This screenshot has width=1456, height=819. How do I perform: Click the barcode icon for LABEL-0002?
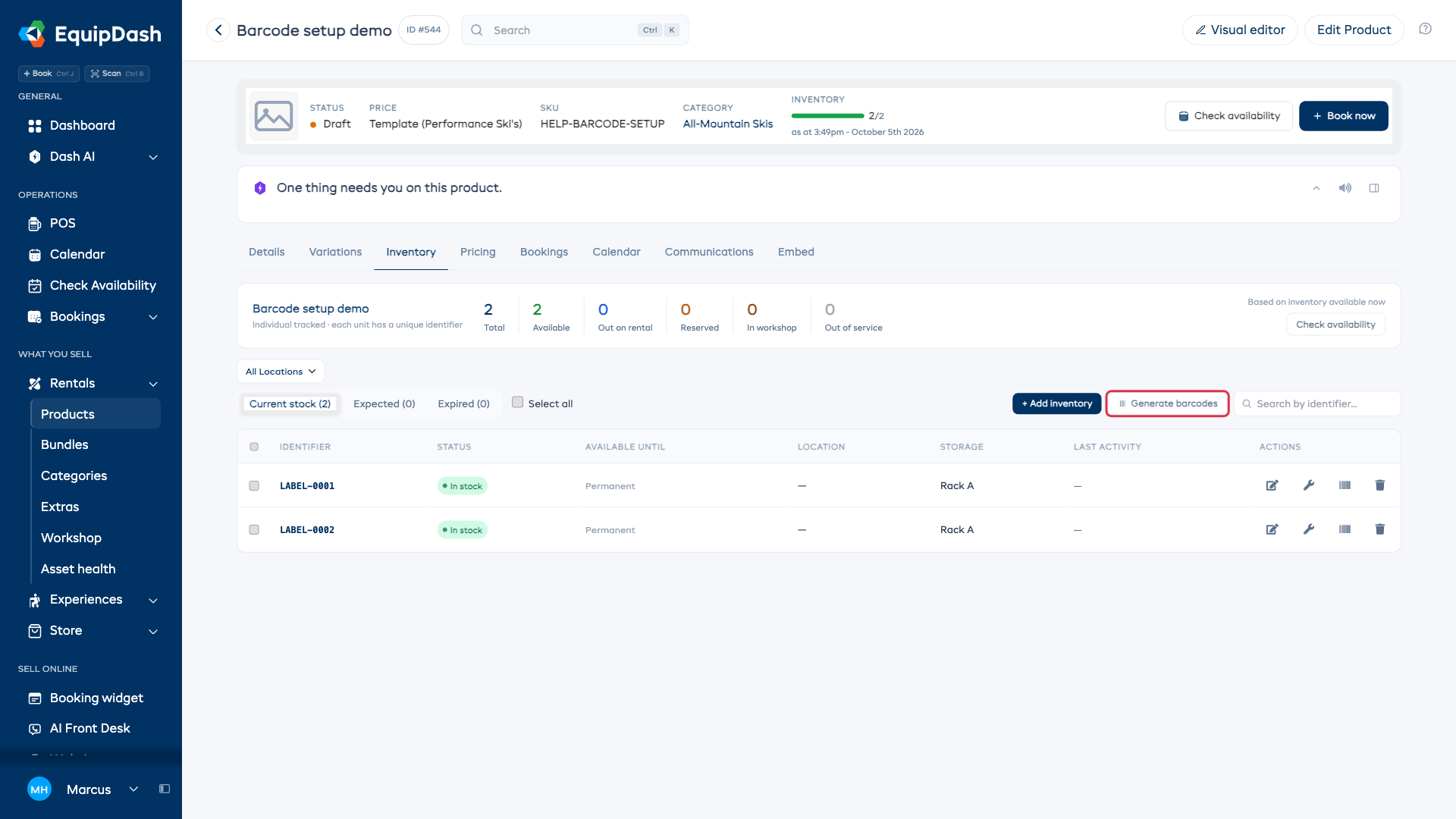[x=1345, y=529]
